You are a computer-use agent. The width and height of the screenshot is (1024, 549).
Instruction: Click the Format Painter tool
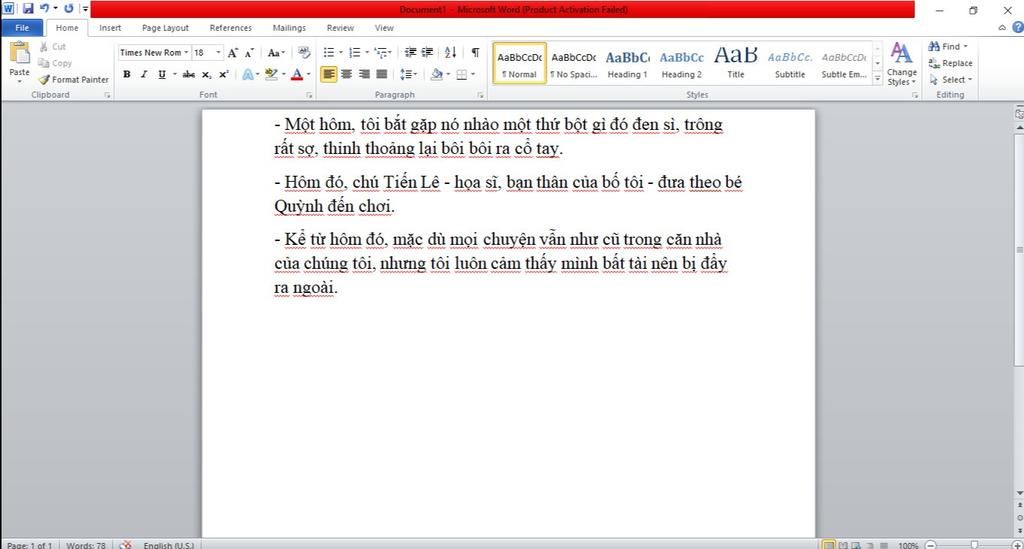click(x=73, y=80)
